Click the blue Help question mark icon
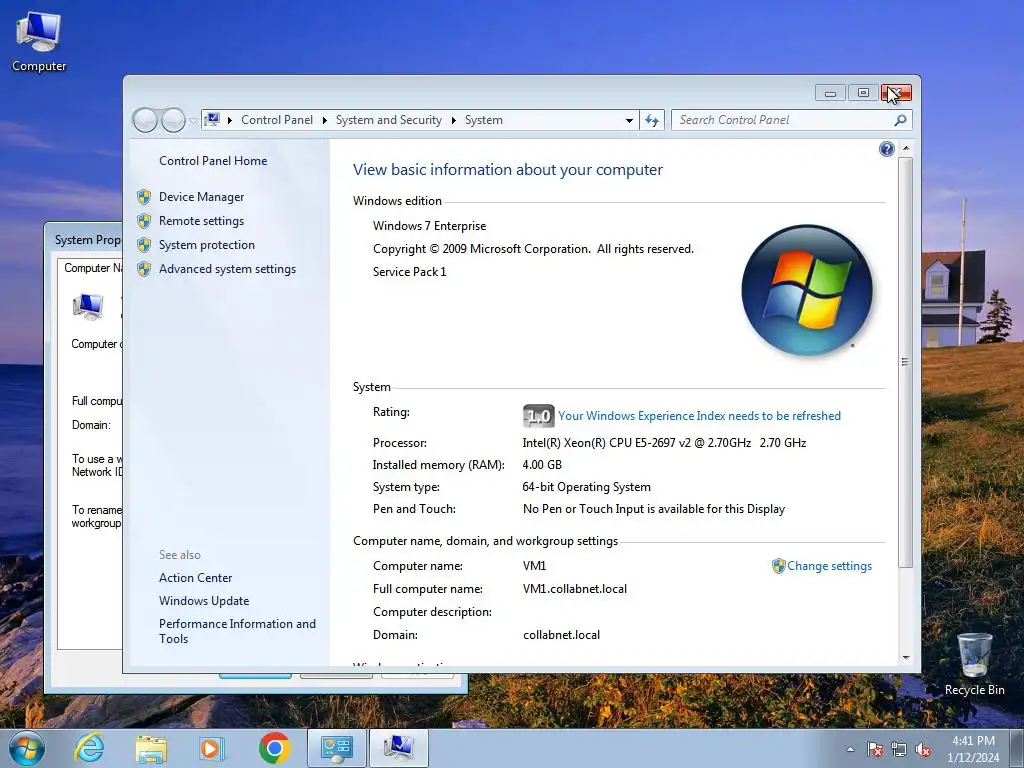Image resolution: width=1024 pixels, height=768 pixels. [x=886, y=149]
